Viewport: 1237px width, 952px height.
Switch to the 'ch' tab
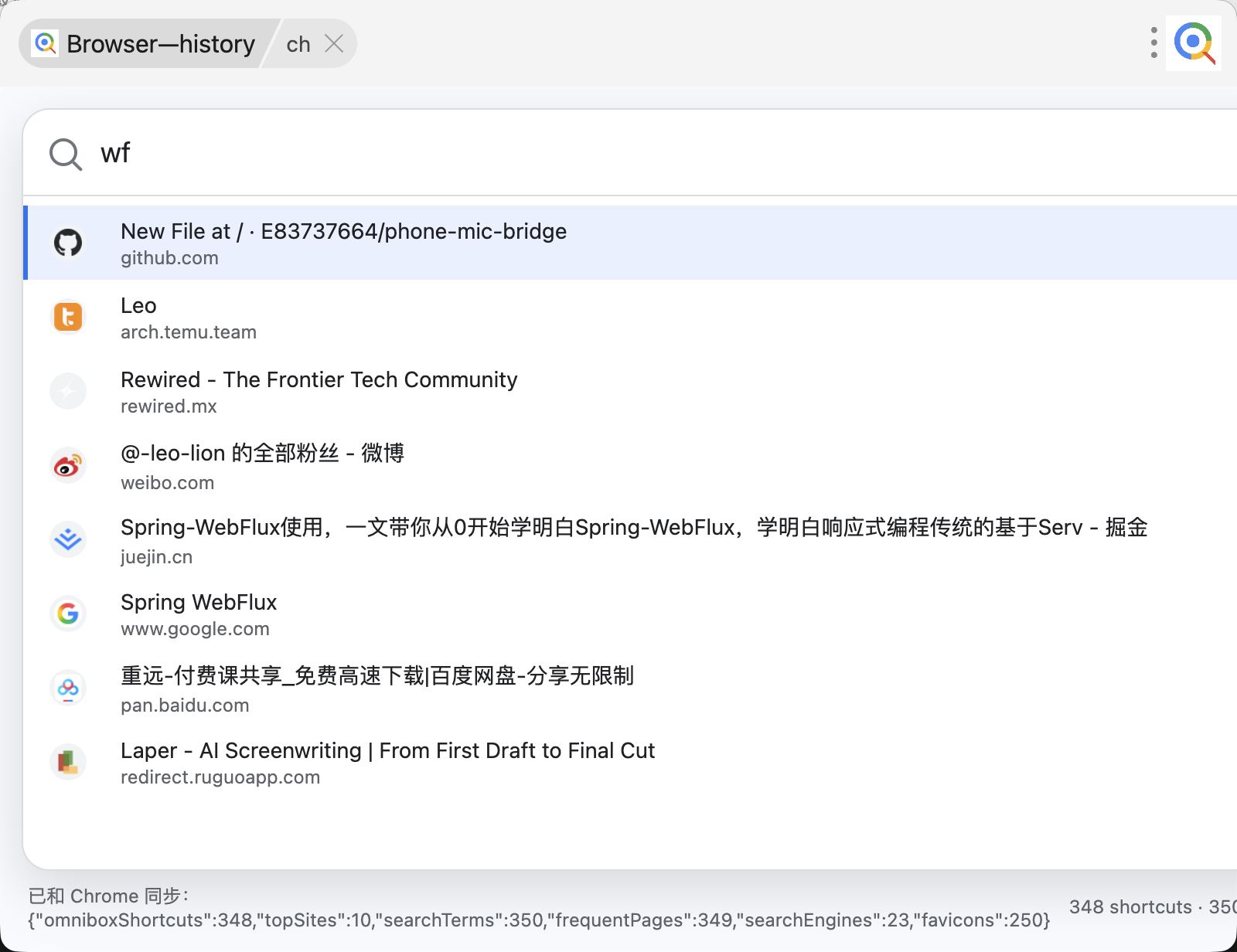298,44
